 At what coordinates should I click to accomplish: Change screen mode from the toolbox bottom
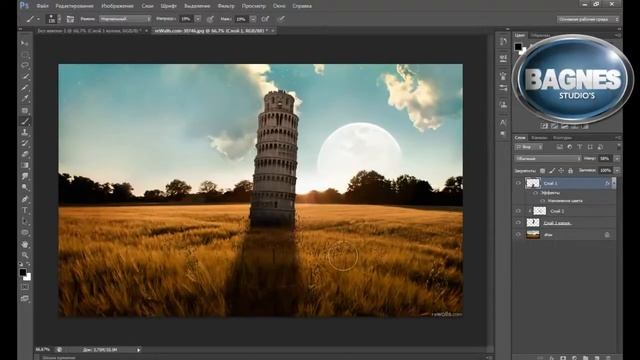[x=25, y=298]
